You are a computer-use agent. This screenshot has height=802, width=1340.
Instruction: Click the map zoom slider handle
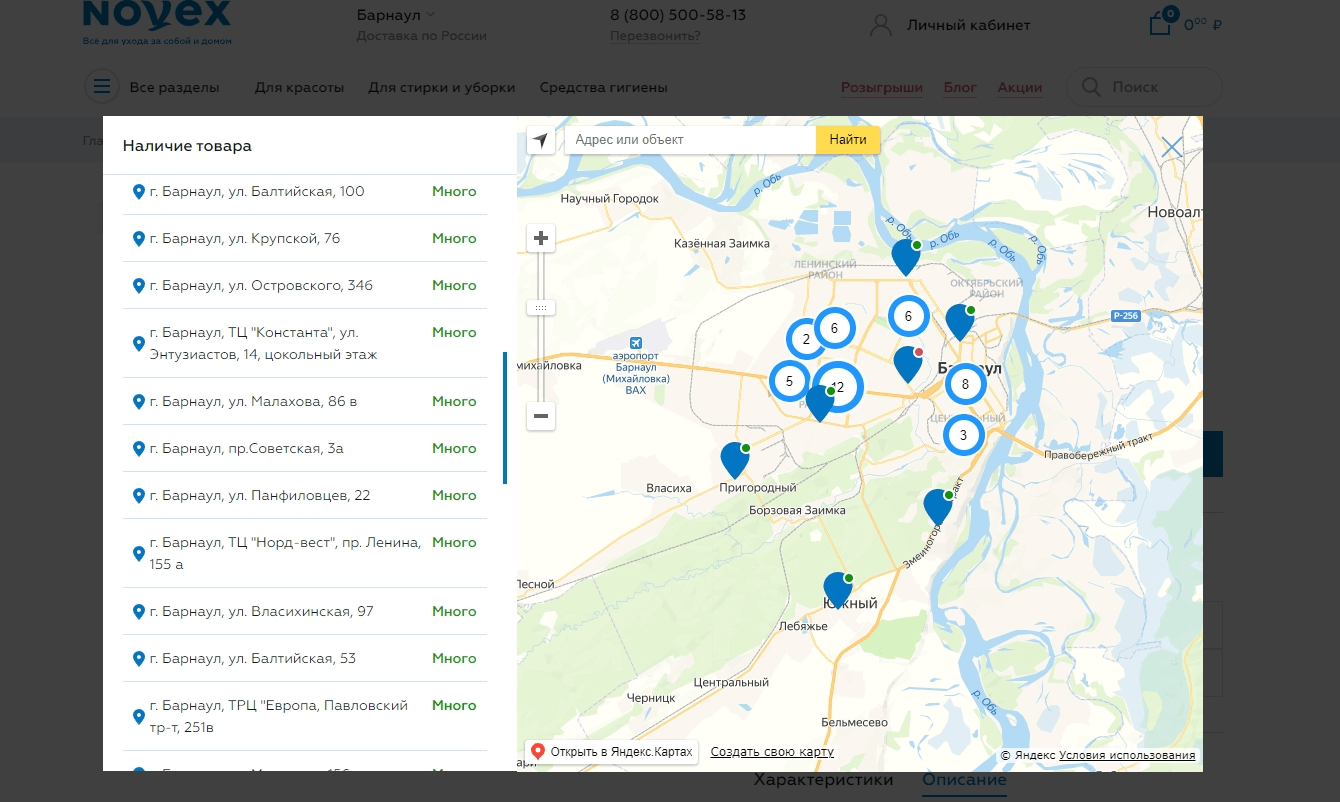tap(541, 308)
